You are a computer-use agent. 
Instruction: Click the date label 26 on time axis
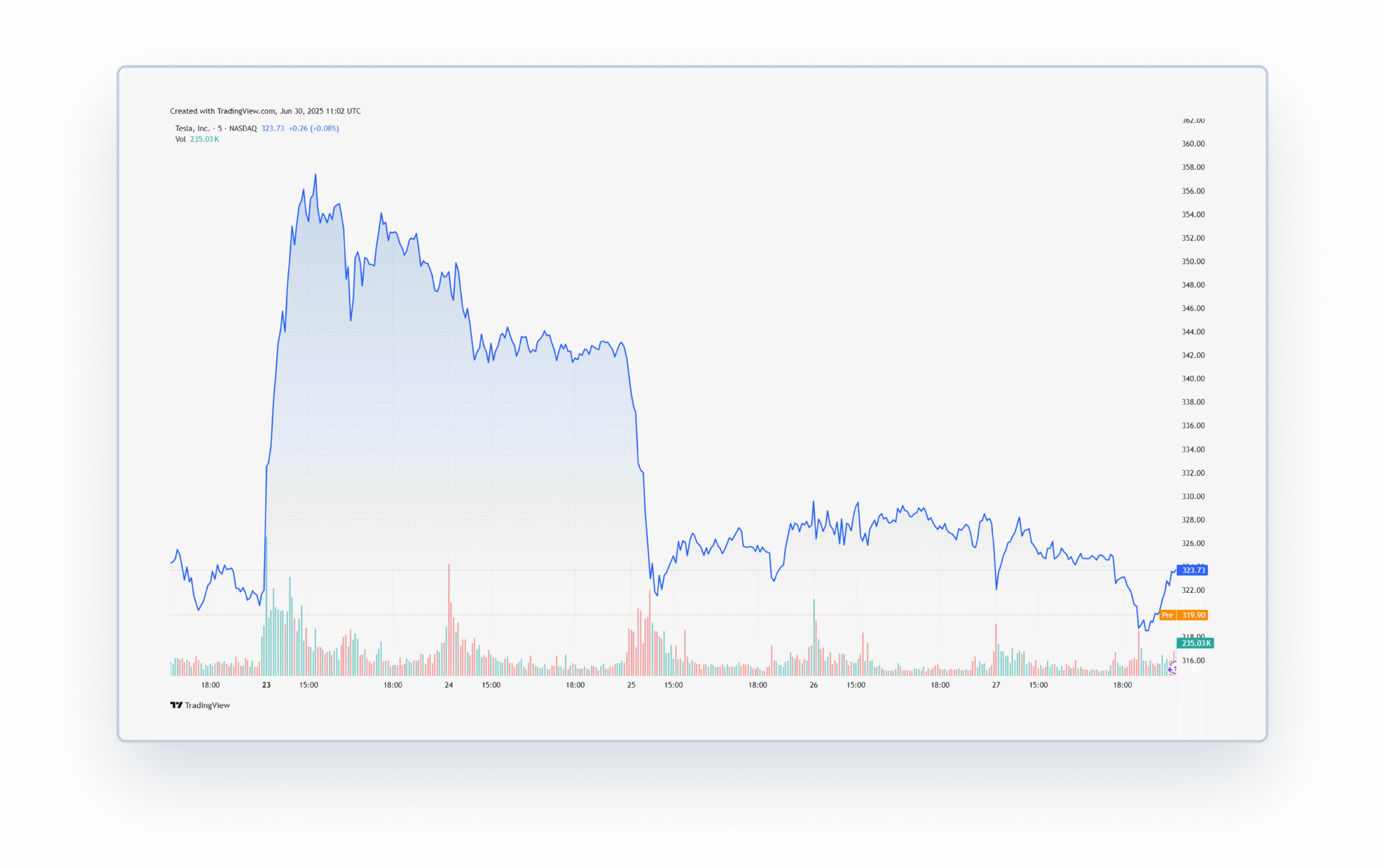pos(814,685)
